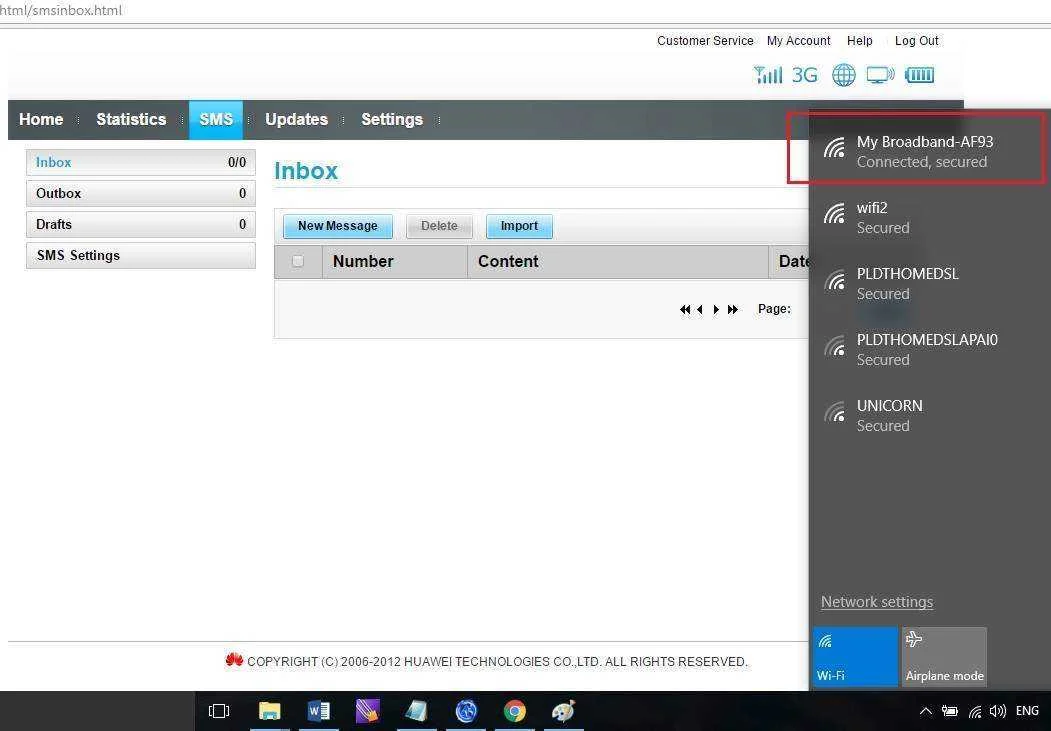Select the SMS tab

pyautogui.click(x=216, y=120)
